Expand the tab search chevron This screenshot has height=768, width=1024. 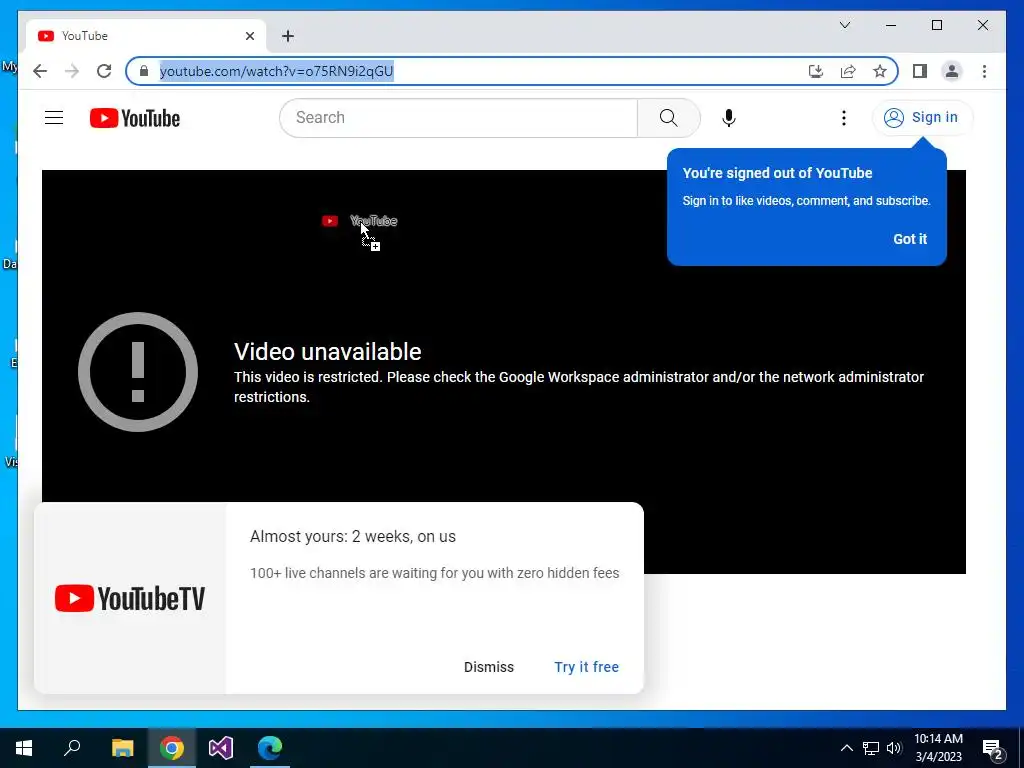click(x=844, y=25)
